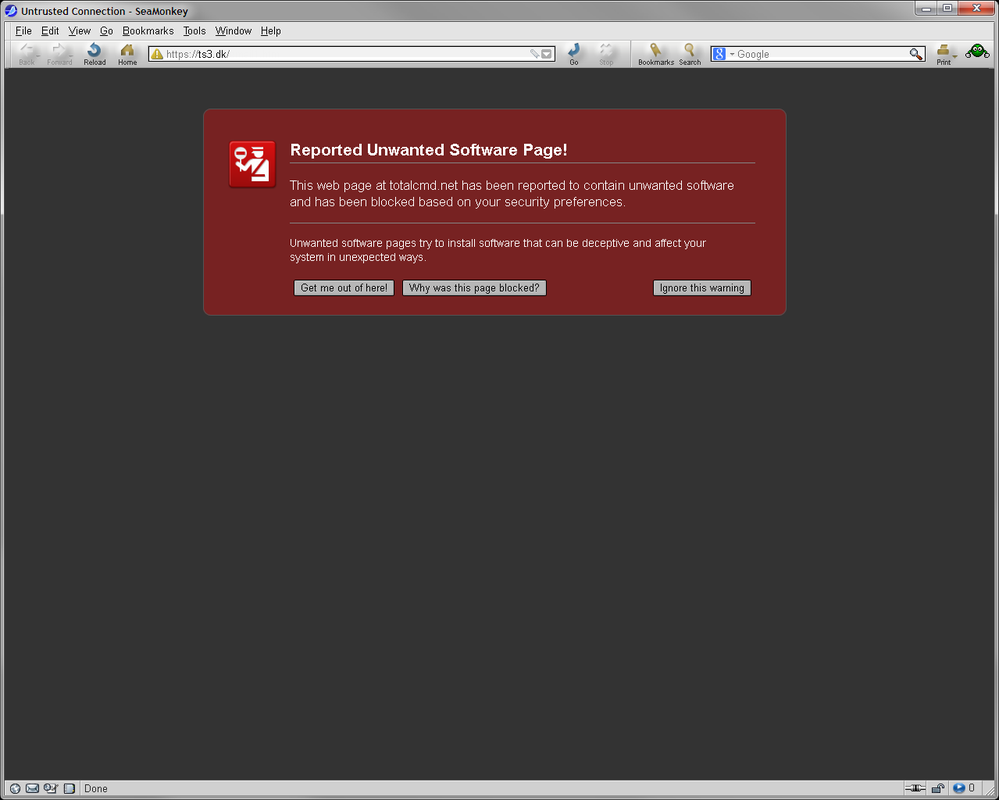Open Address Book from status bar
This screenshot has height=800, width=999.
click(69, 789)
